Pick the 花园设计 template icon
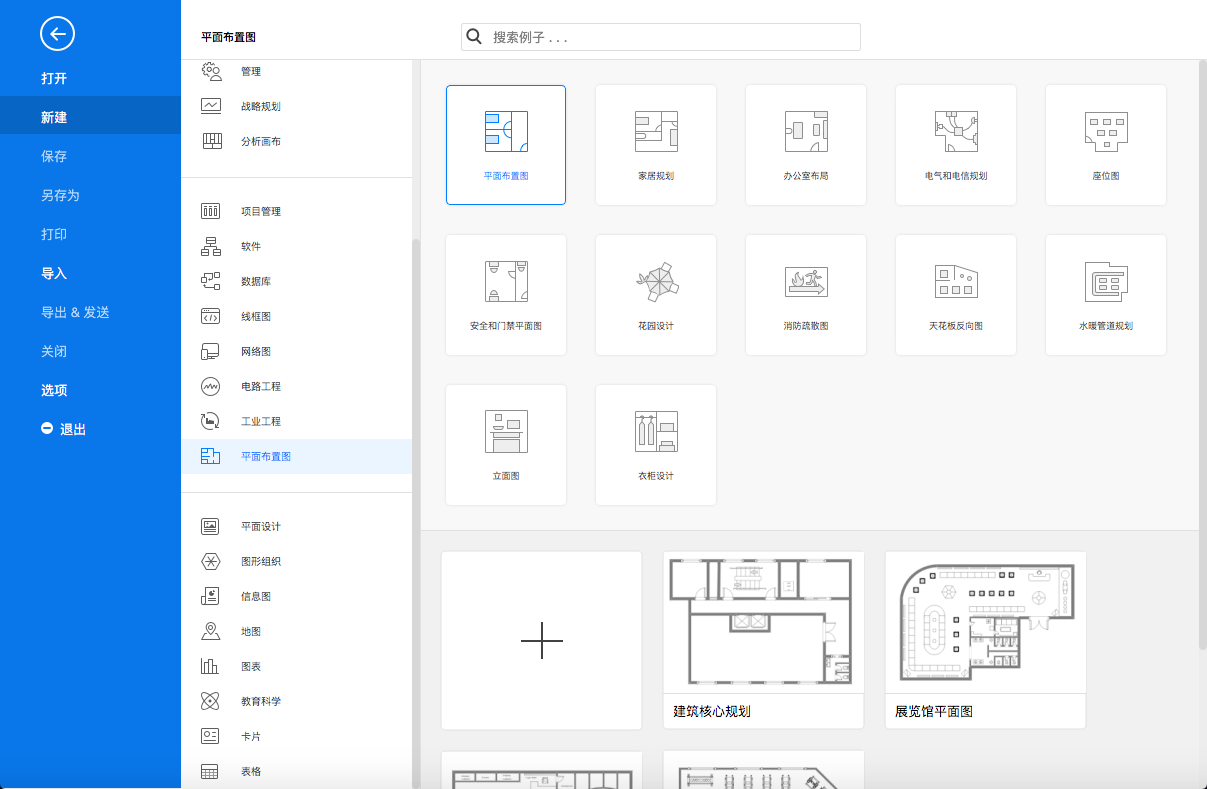 tap(656, 282)
